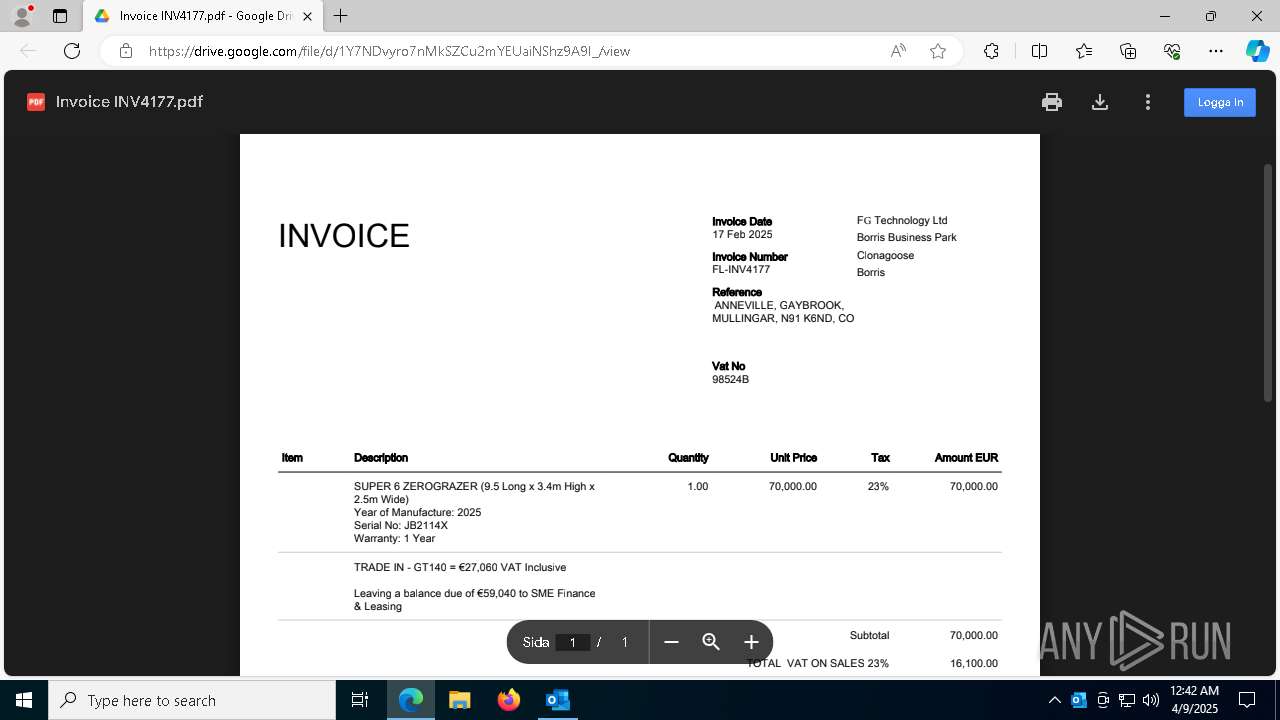Screen dimensions: 1280x720
Task: Go back in browser history
Action: (28, 51)
